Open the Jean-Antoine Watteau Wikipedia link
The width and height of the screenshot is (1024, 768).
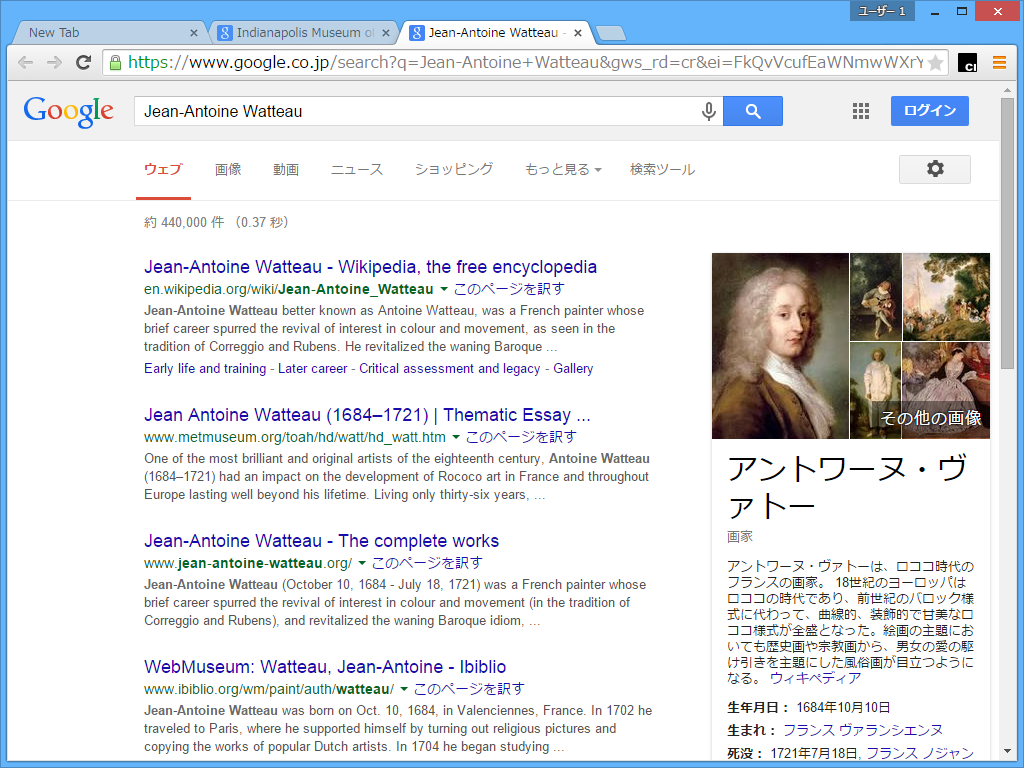pyautogui.click(x=370, y=266)
